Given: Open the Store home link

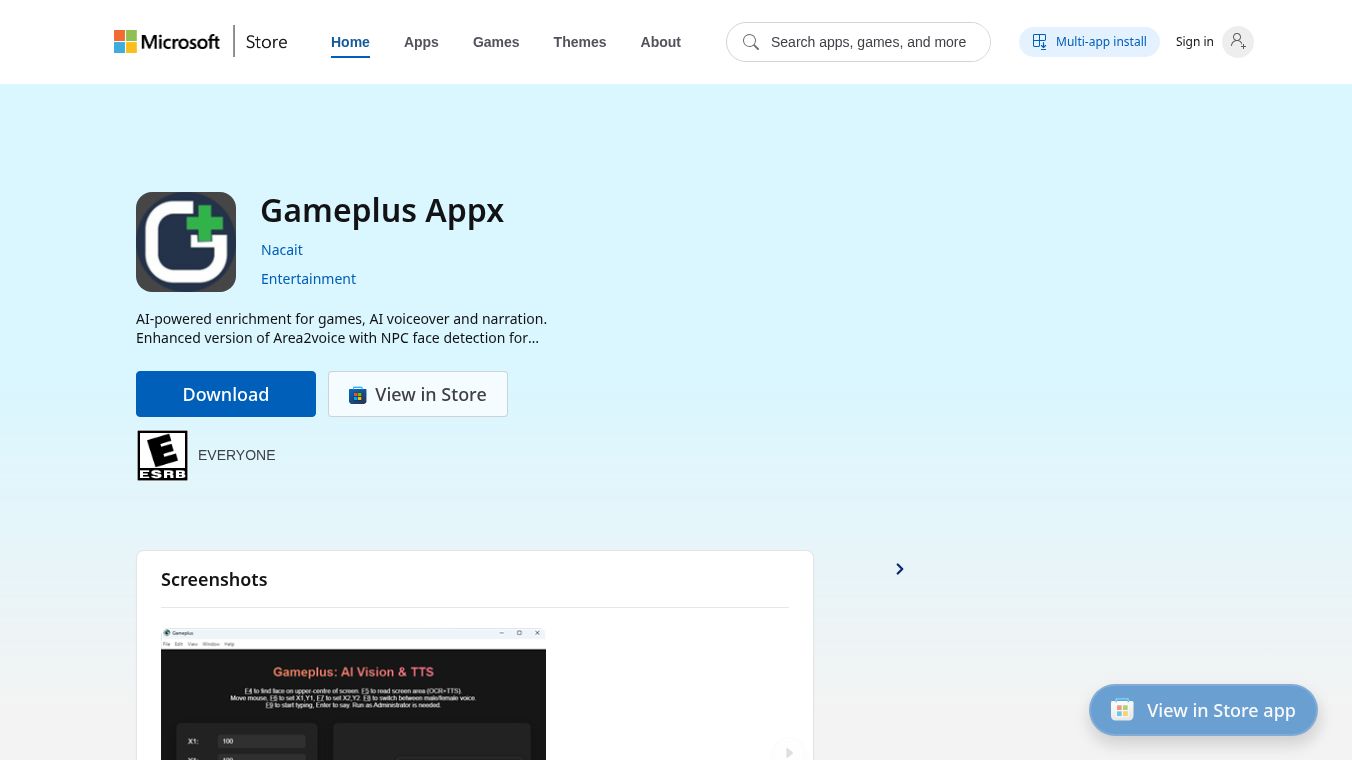Looking at the screenshot, I should [x=266, y=42].
